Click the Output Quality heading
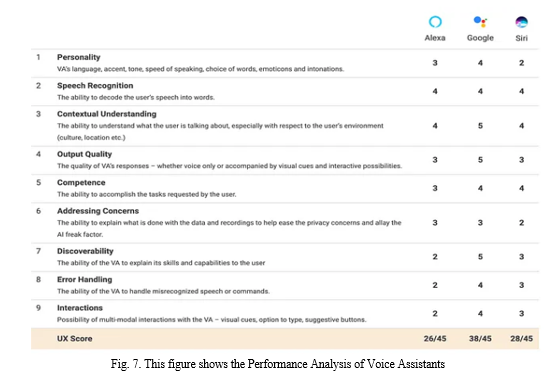Viewport: 553px width, 377px height. coord(84,154)
